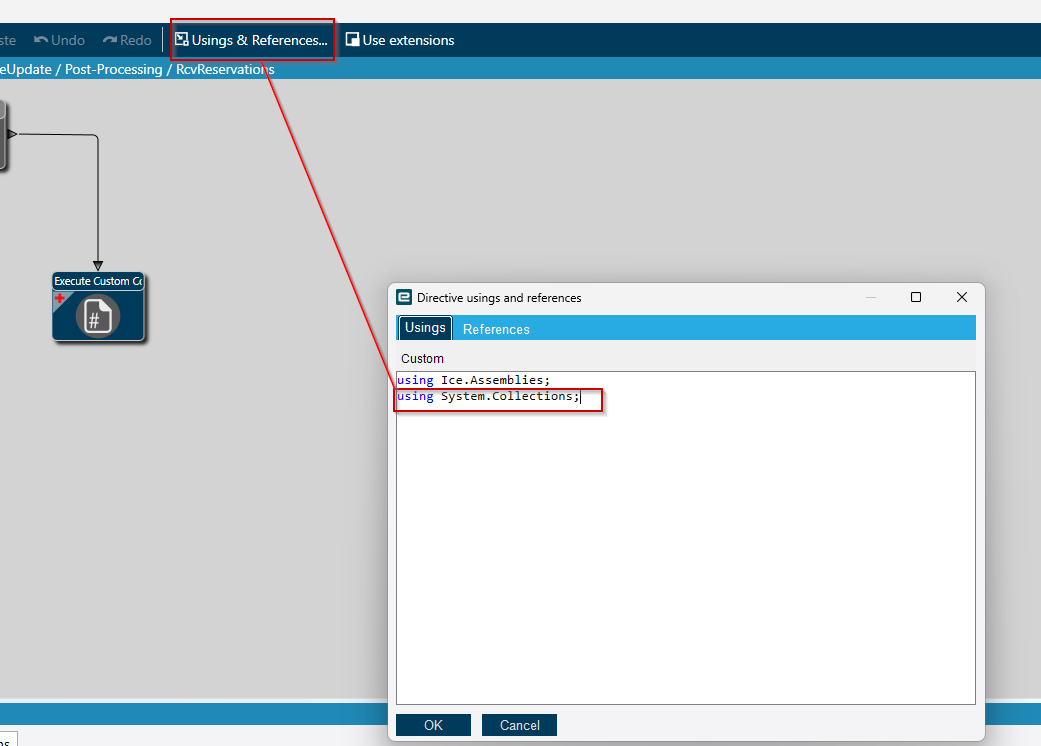Click the red plus marker on the node
Screen dimensions: 1041x746
pos(60,298)
